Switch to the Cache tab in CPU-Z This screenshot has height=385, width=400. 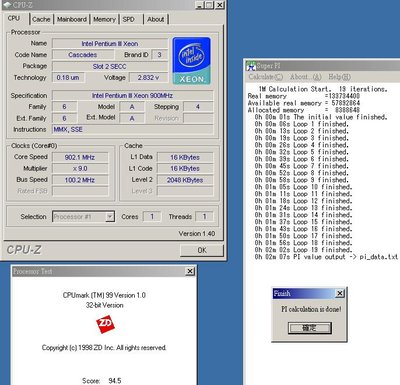click(41, 20)
